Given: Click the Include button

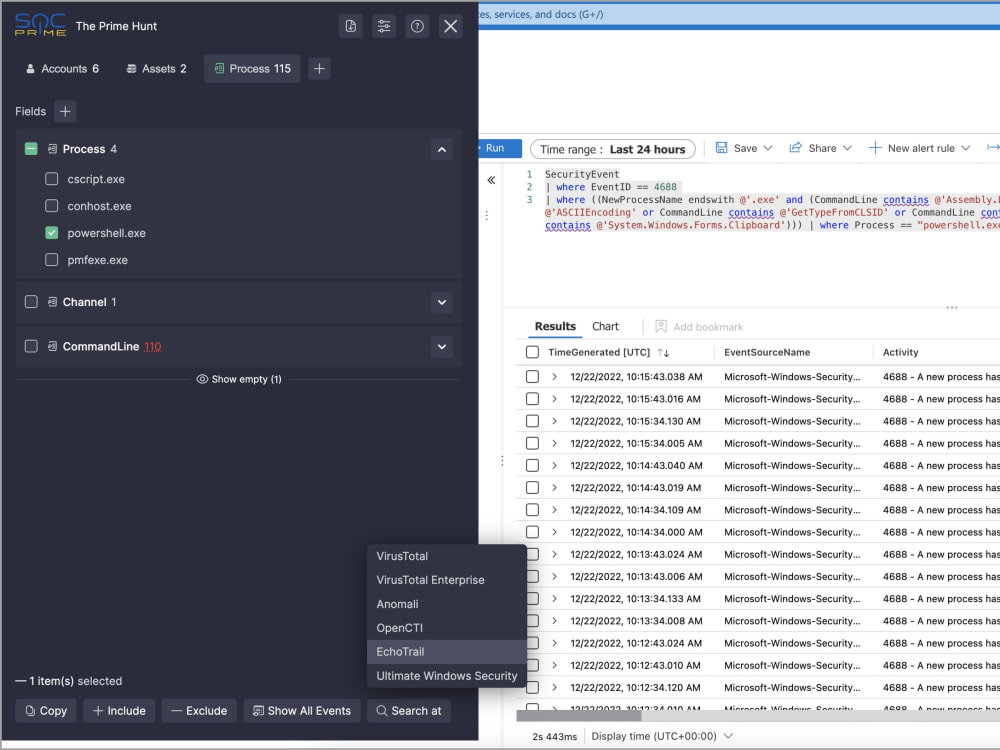Looking at the screenshot, I should tap(119, 711).
